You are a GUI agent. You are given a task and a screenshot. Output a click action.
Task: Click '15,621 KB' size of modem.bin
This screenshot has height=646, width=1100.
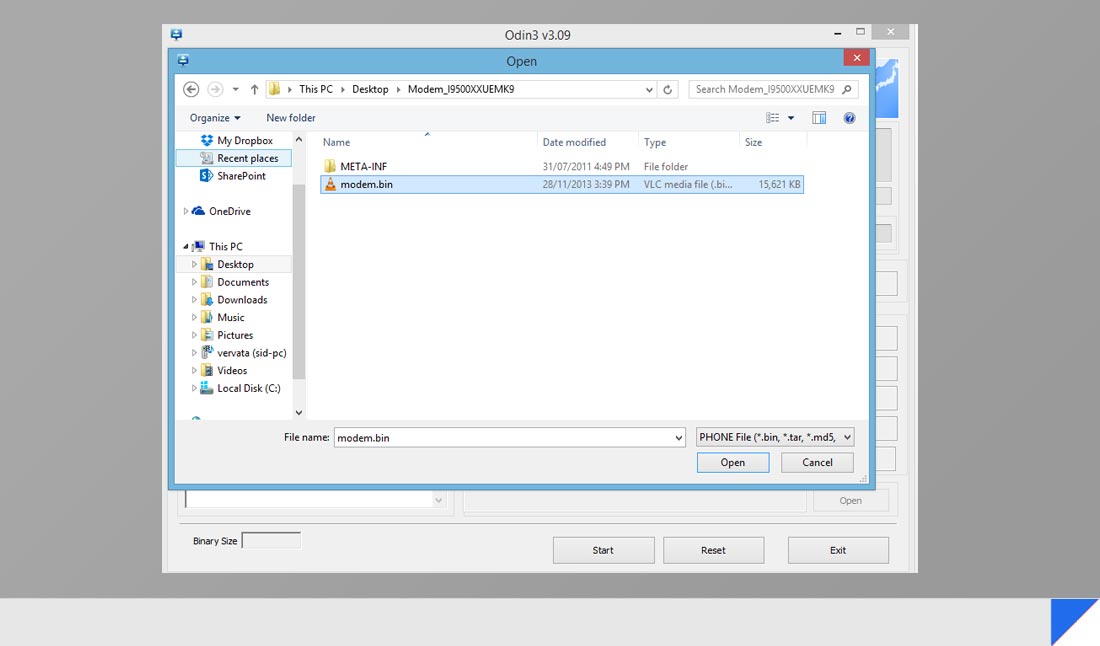coord(779,184)
